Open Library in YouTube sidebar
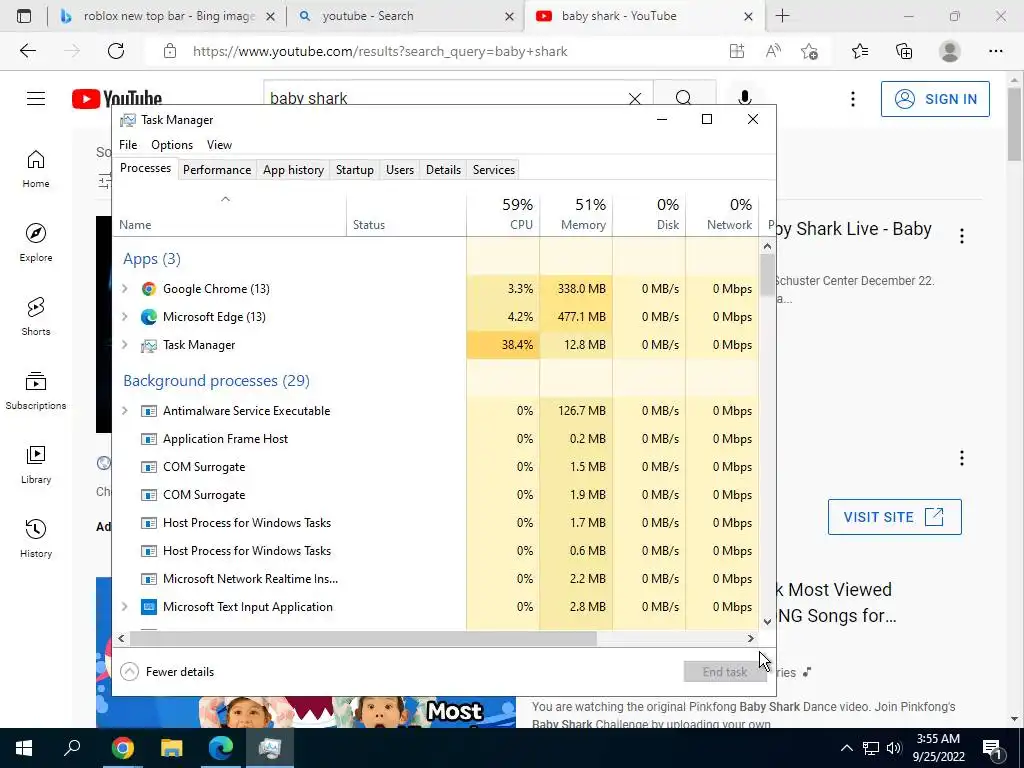 (x=36, y=464)
